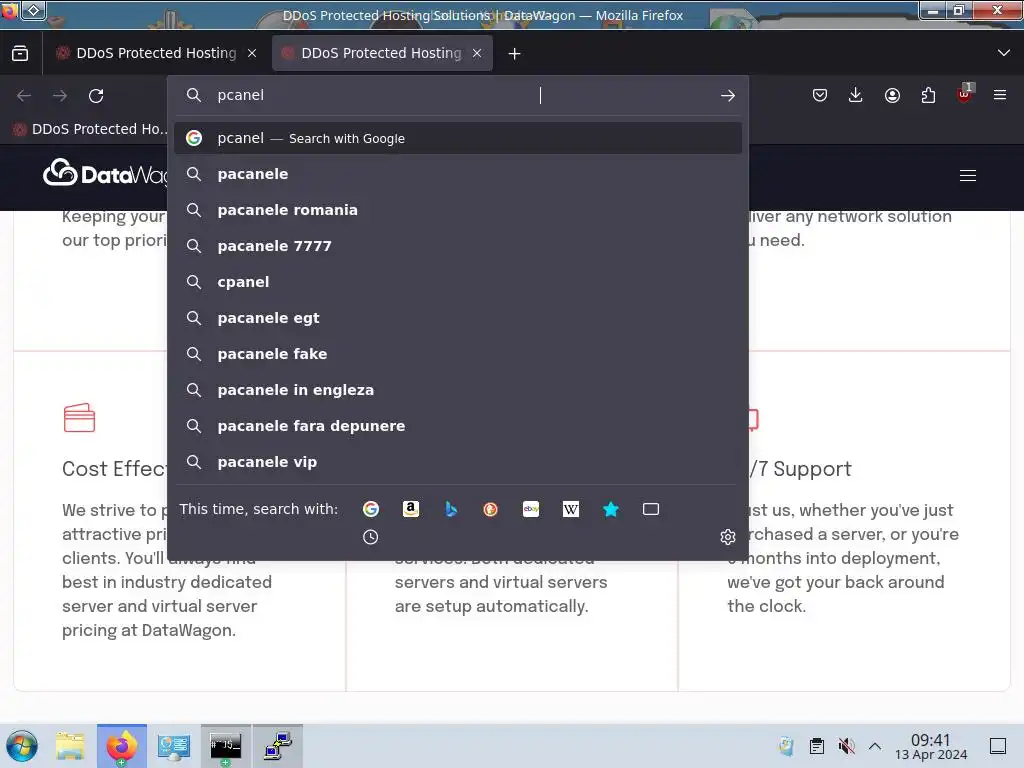Open search settings gear icon
Screen dimensions: 1024x768
coord(728,537)
